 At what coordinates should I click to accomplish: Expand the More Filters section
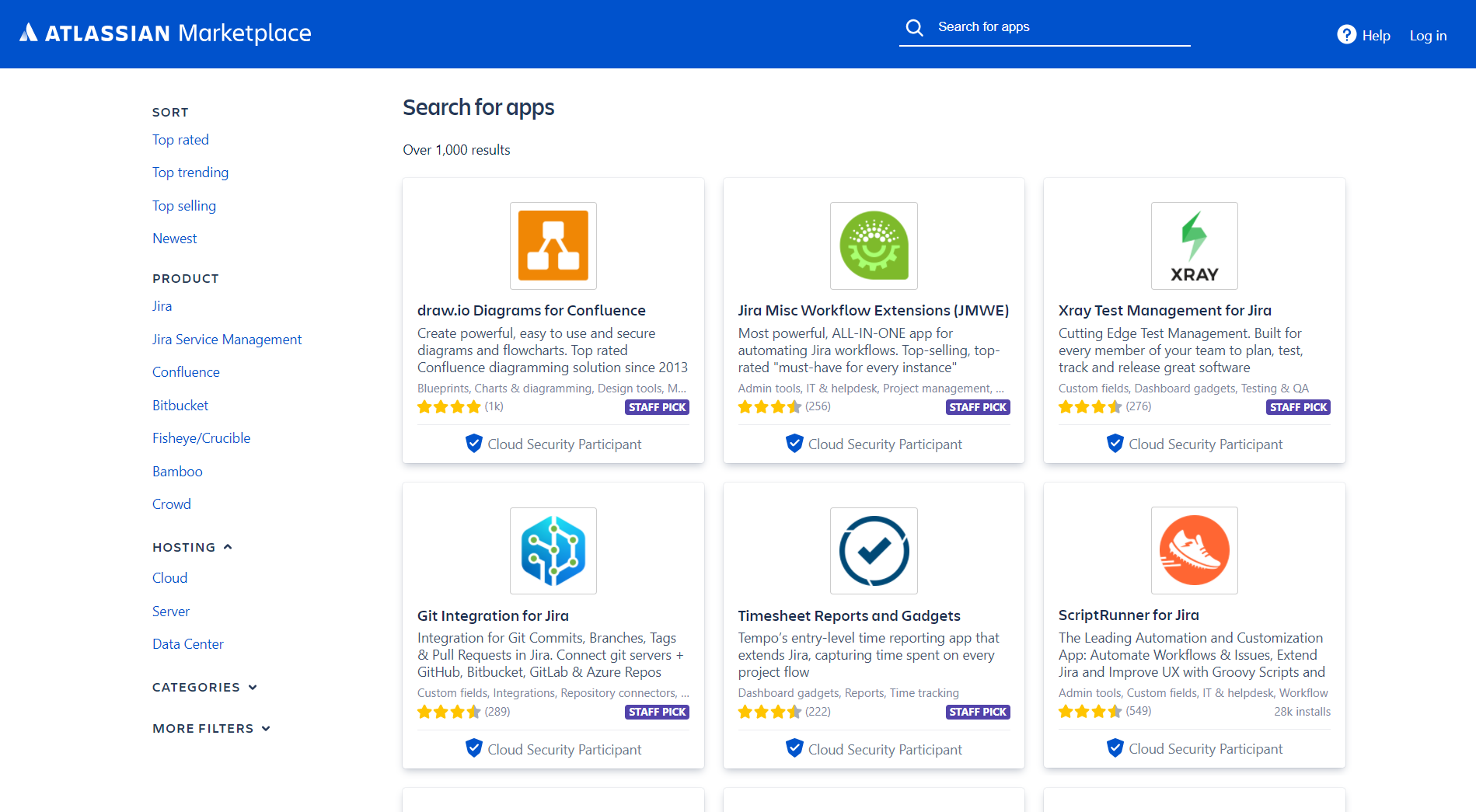coord(266,728)
